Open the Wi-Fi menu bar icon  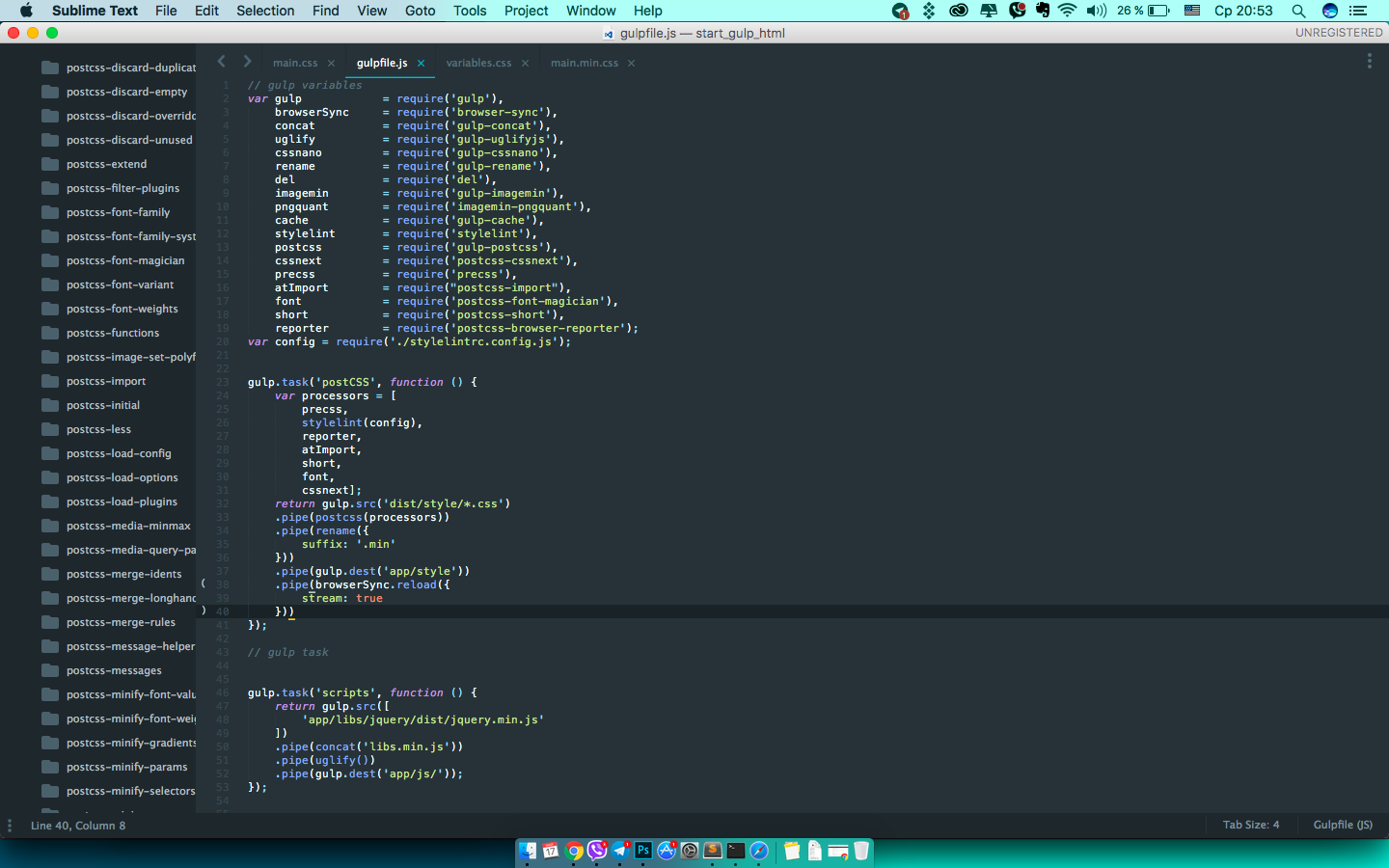pos(1067,11)
